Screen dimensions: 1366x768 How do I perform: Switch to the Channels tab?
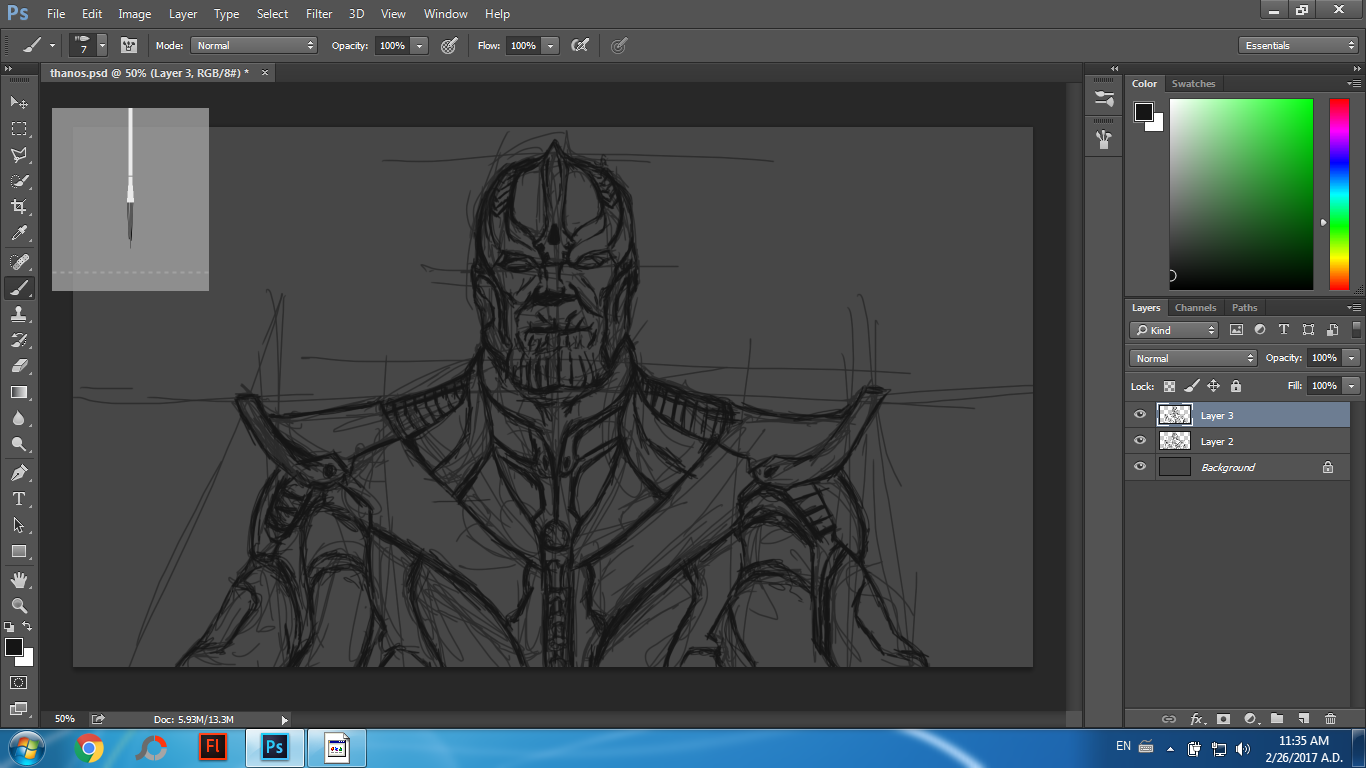point(1195,308)
